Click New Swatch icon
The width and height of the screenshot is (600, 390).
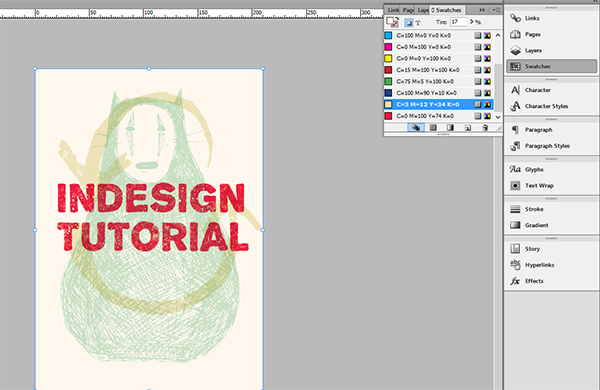[x=468, y=127]
